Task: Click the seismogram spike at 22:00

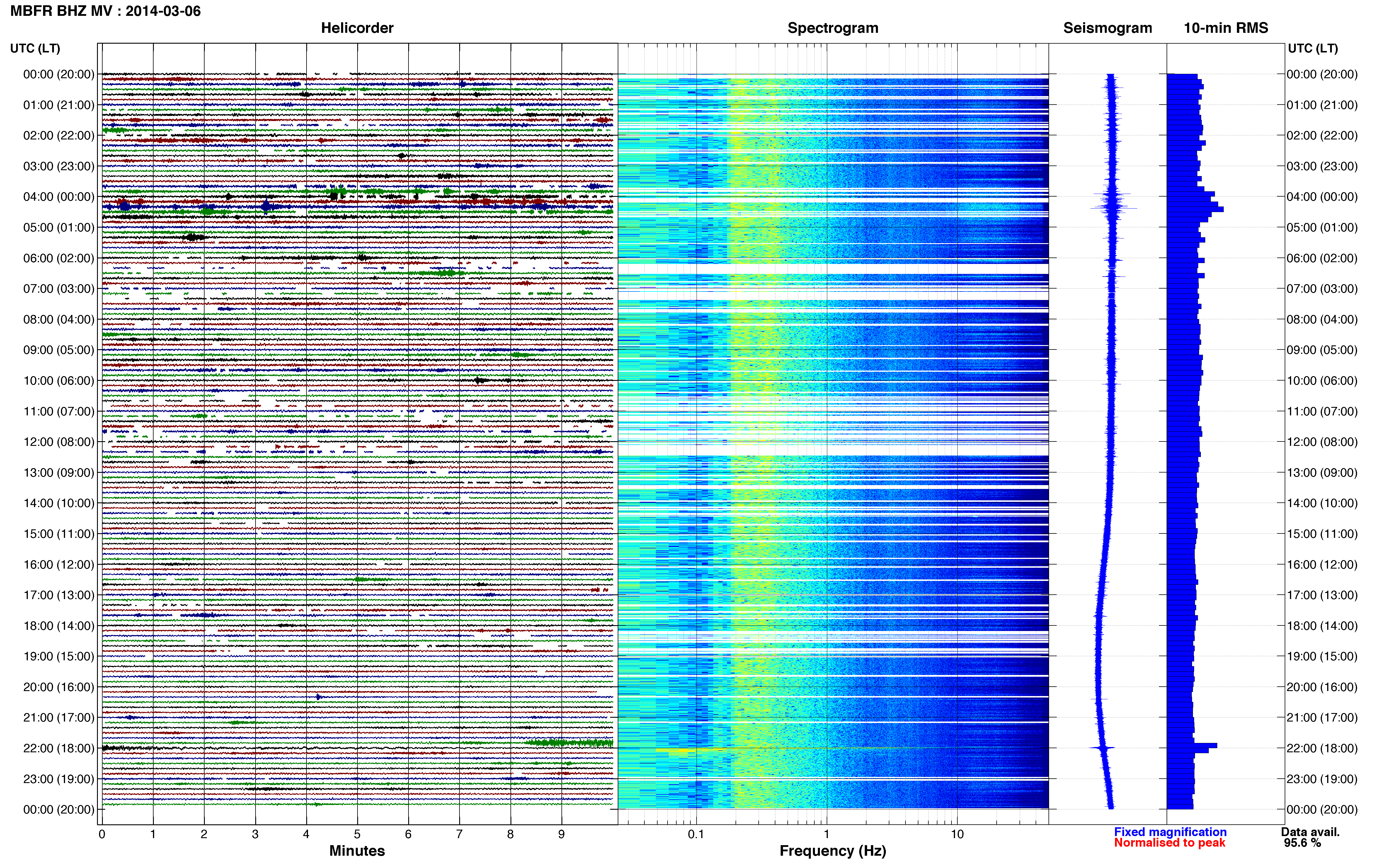Action: click(x=1102, y=747)
